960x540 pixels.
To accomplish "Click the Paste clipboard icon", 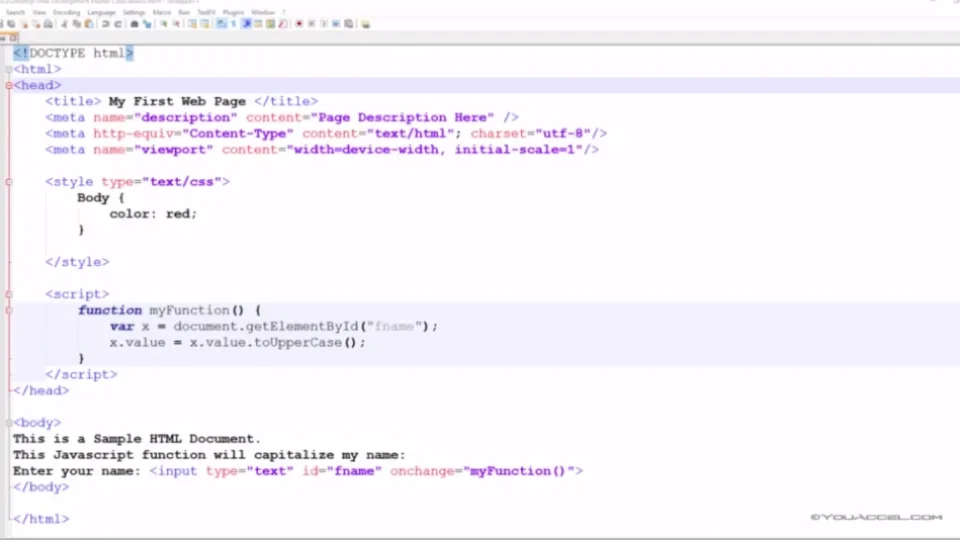I will click(89, 24).
